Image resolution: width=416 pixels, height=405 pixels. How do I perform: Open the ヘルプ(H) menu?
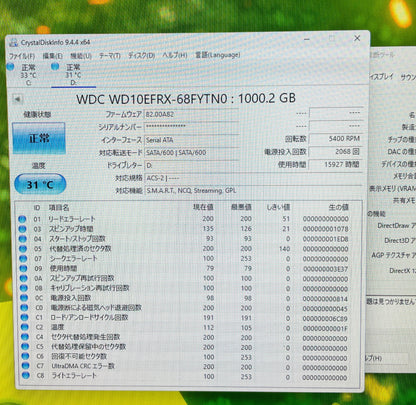pyautogui.click(x=175, y=55)
